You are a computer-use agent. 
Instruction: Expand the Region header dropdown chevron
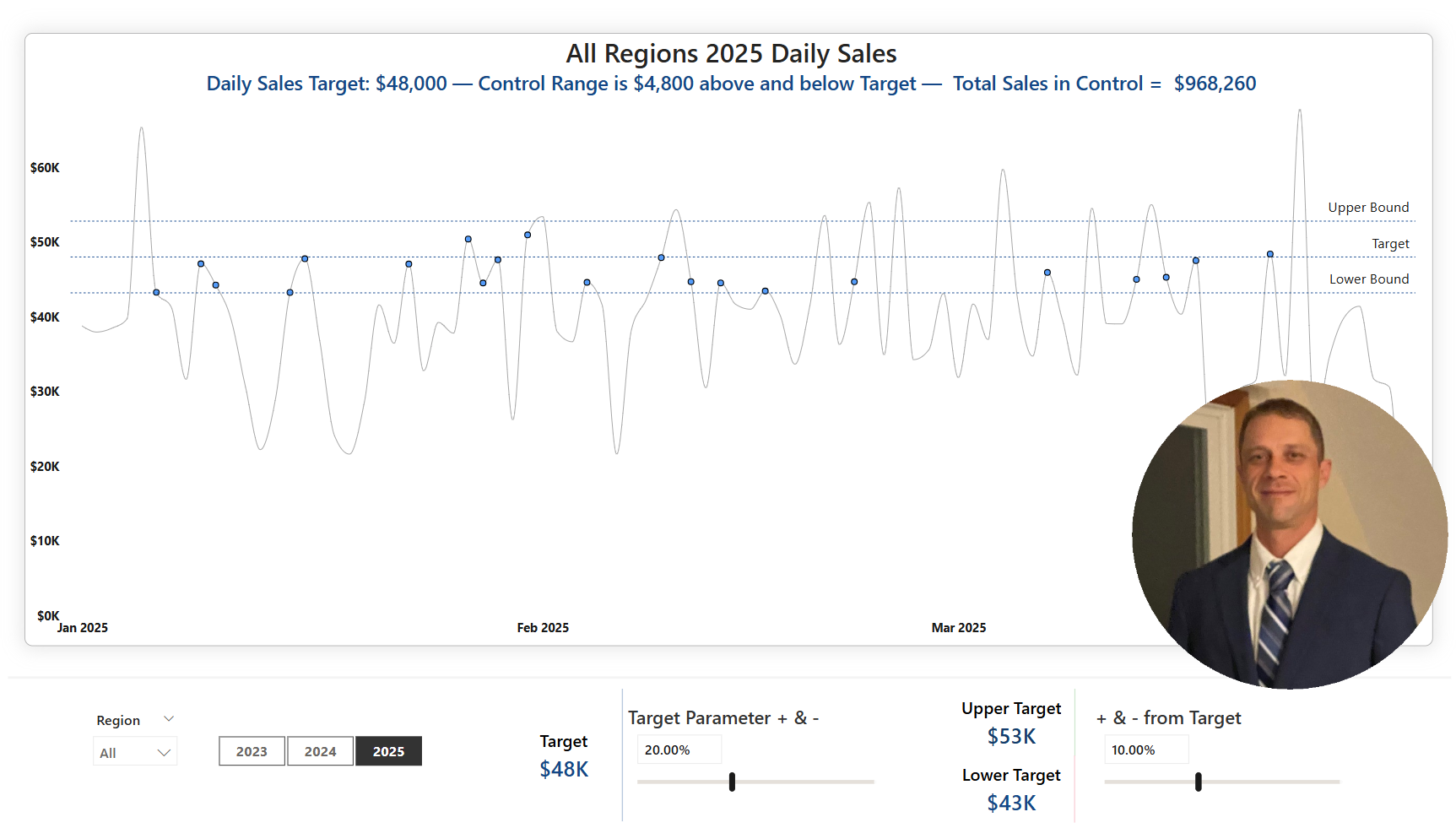point(167,718)
